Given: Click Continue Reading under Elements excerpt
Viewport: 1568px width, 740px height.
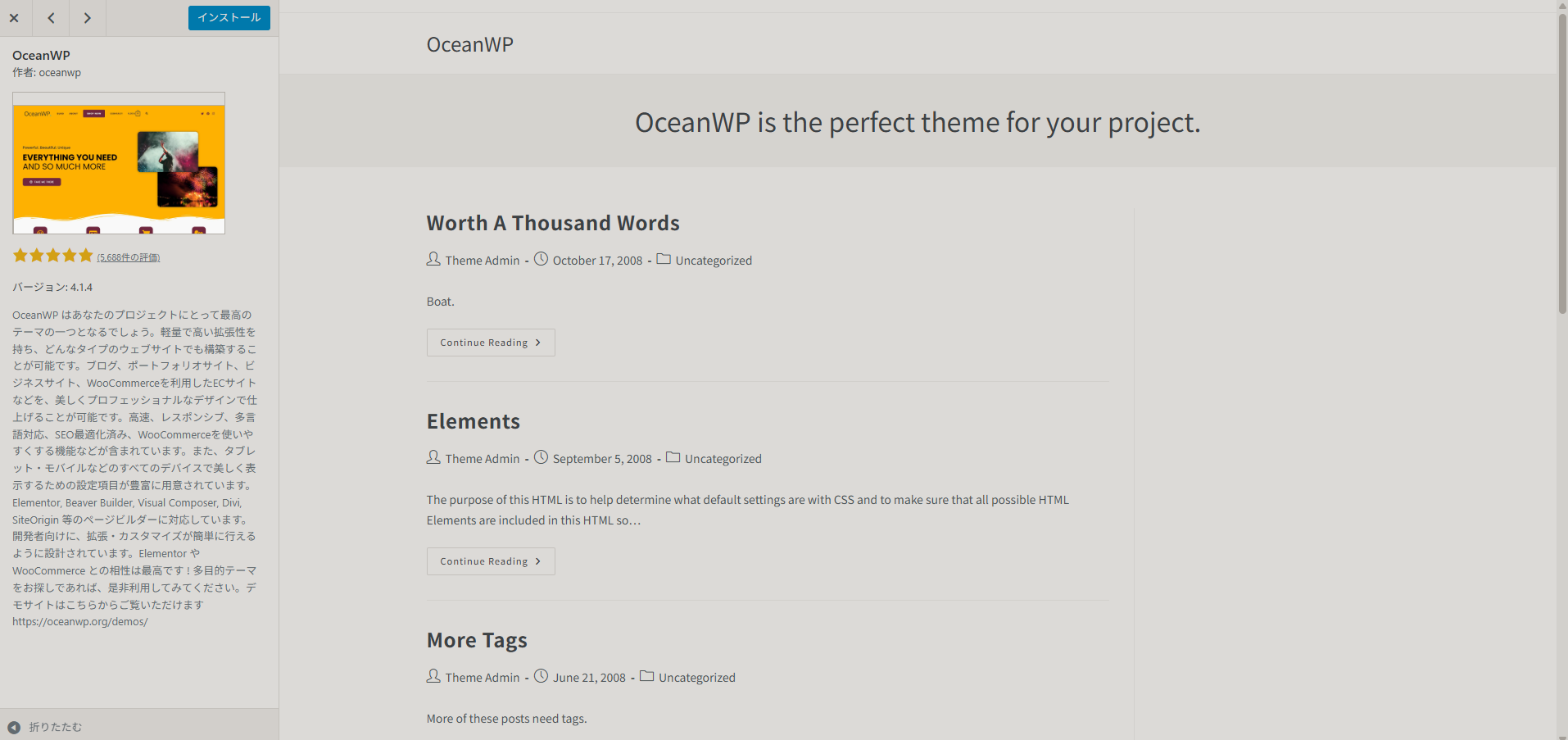Looking at the screenshot, I should 490,561.
